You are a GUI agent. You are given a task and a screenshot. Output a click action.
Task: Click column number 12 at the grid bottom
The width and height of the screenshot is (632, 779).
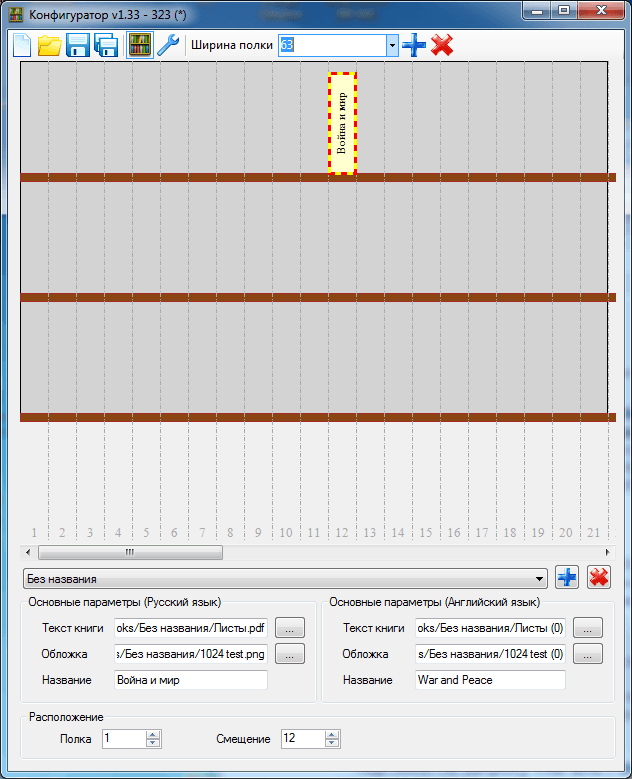point(342,533)
